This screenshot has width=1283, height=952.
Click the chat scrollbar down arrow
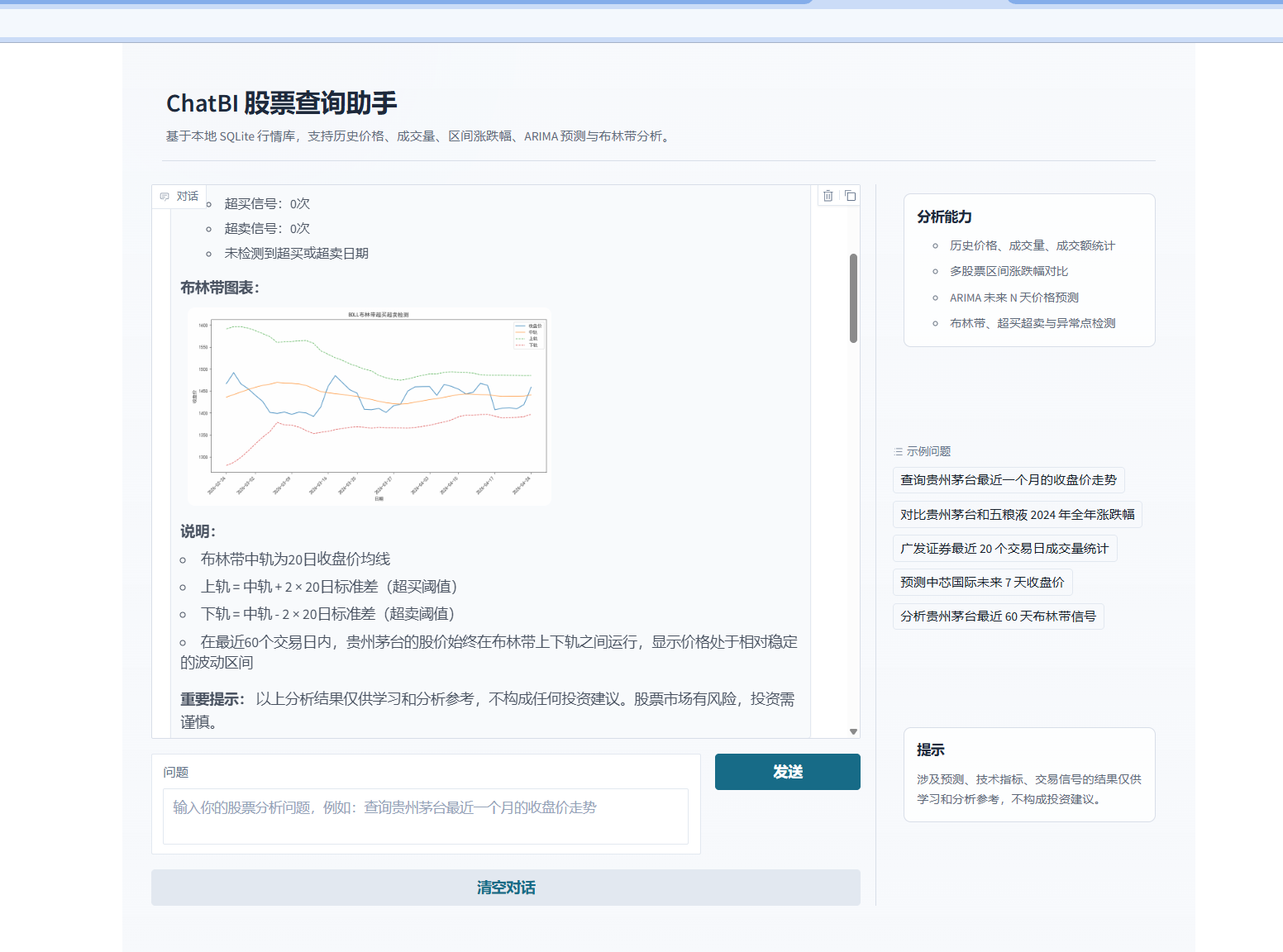(x=853, y=731)
